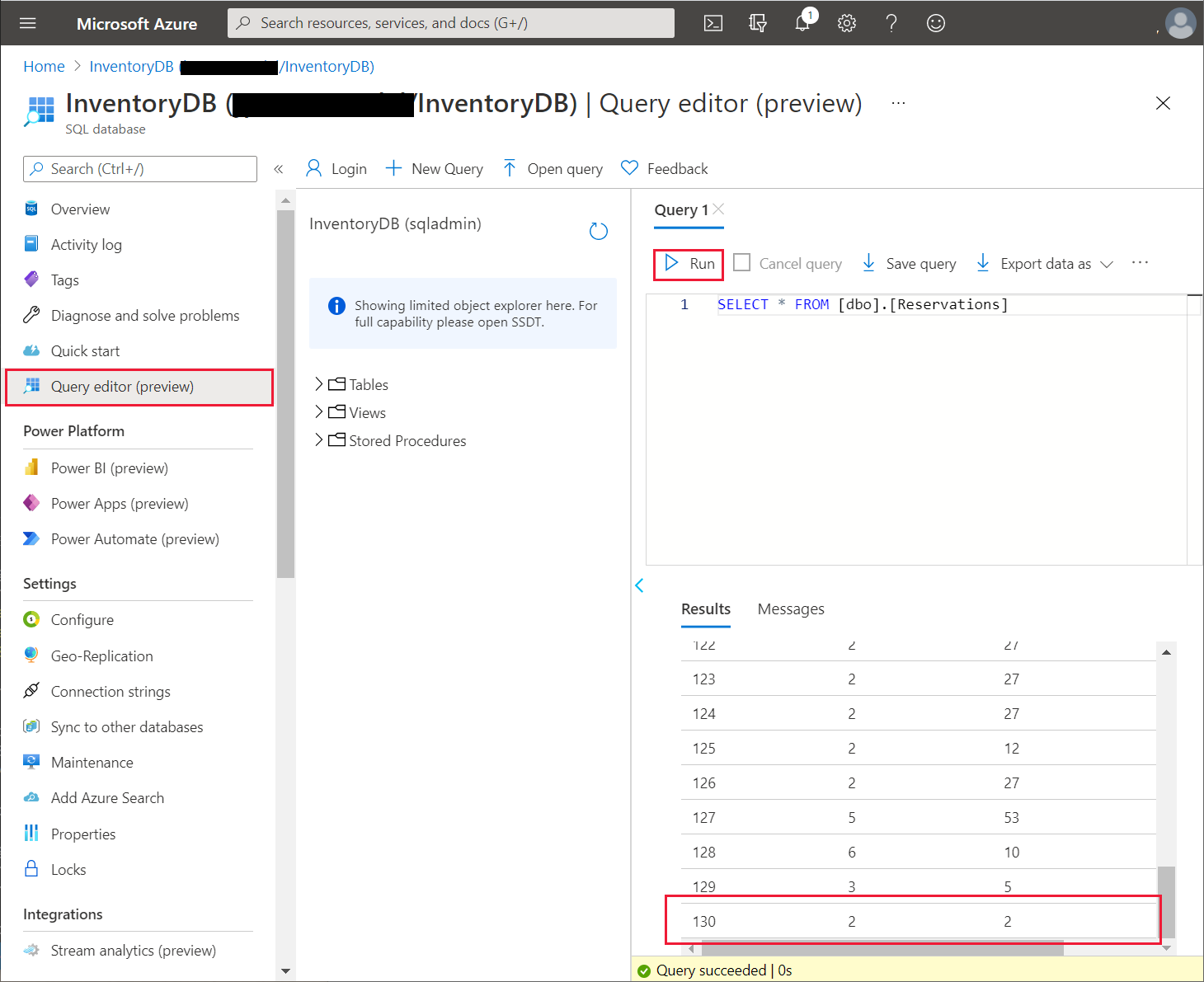The height and width of the screenshot is (982, 1204).
Task: Click the Activity log sidebar icon
Action: [31, 244]
